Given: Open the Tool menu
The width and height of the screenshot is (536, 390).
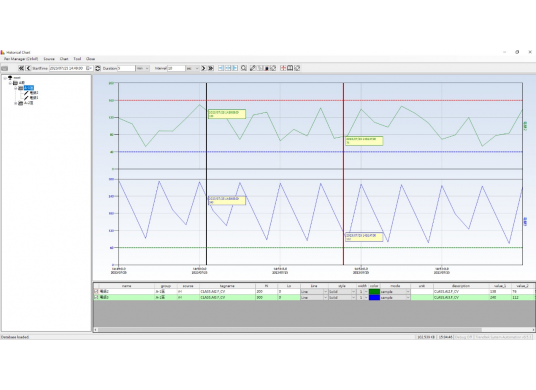Looking at the screenshot, I should tap(77, 59).
